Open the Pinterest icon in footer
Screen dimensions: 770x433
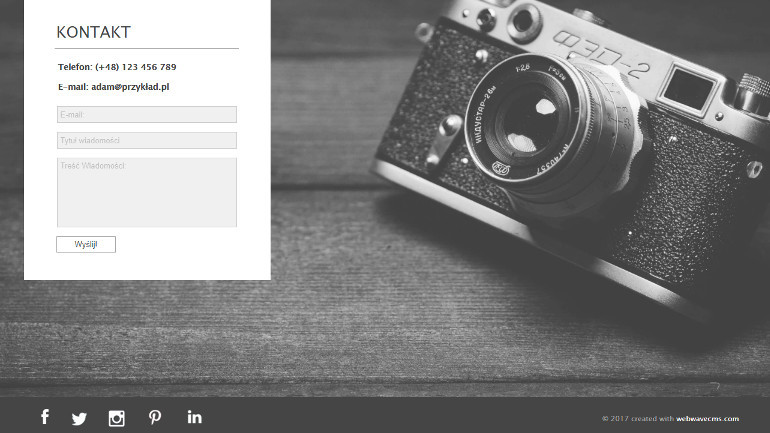coord(155,417)
